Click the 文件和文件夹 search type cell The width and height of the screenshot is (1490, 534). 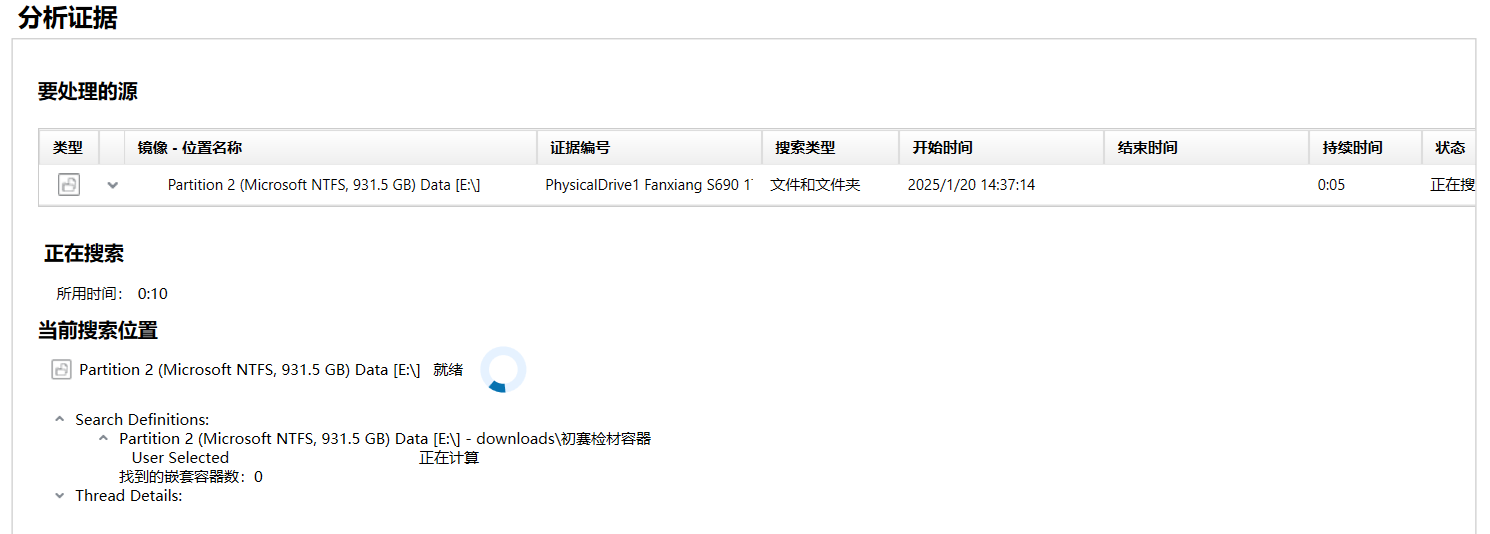click(815, 185)
